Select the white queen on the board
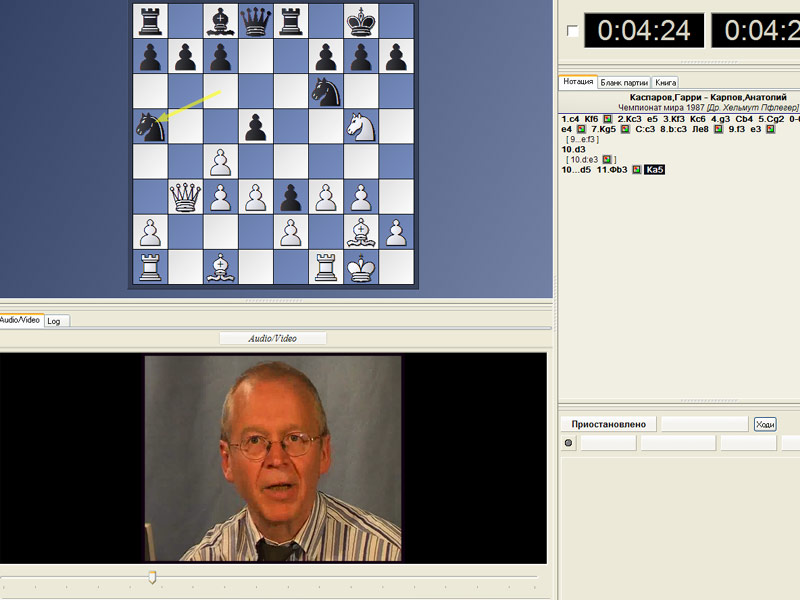 click(184, 196)
